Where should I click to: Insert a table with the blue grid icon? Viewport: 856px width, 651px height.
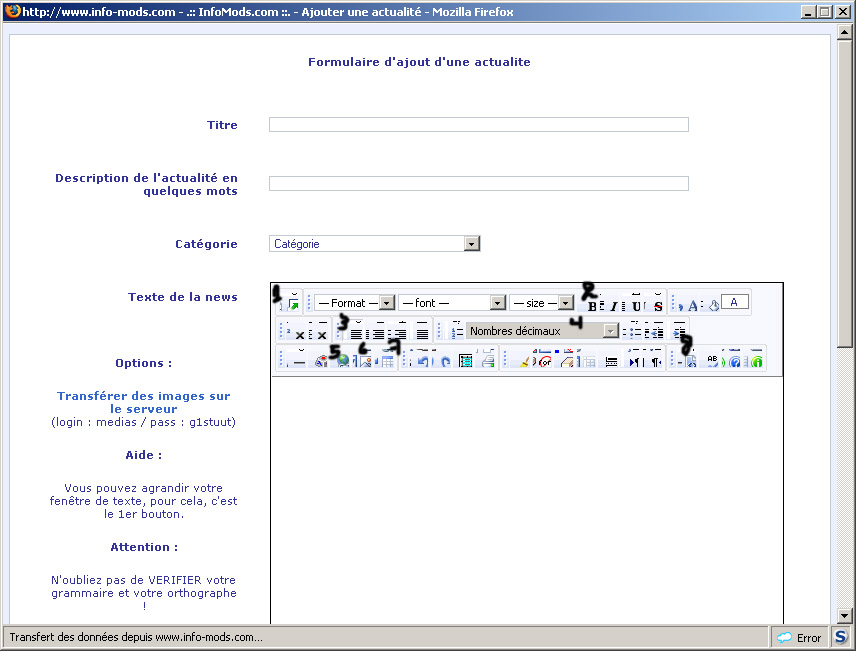tap(387, 361)
